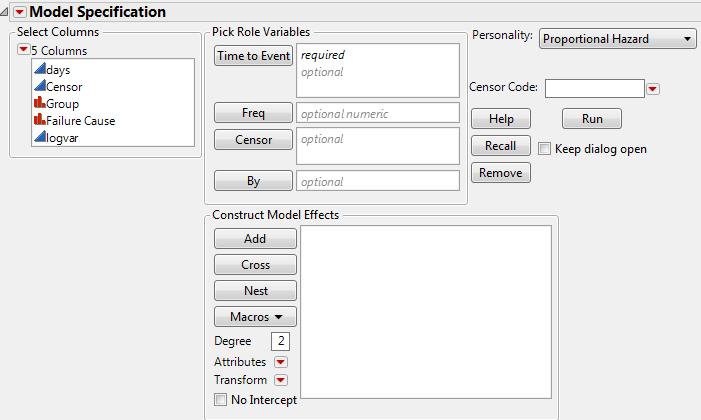Open the Macros dropdown button
This screenshot has width=701, height=420.
(255, 317)
